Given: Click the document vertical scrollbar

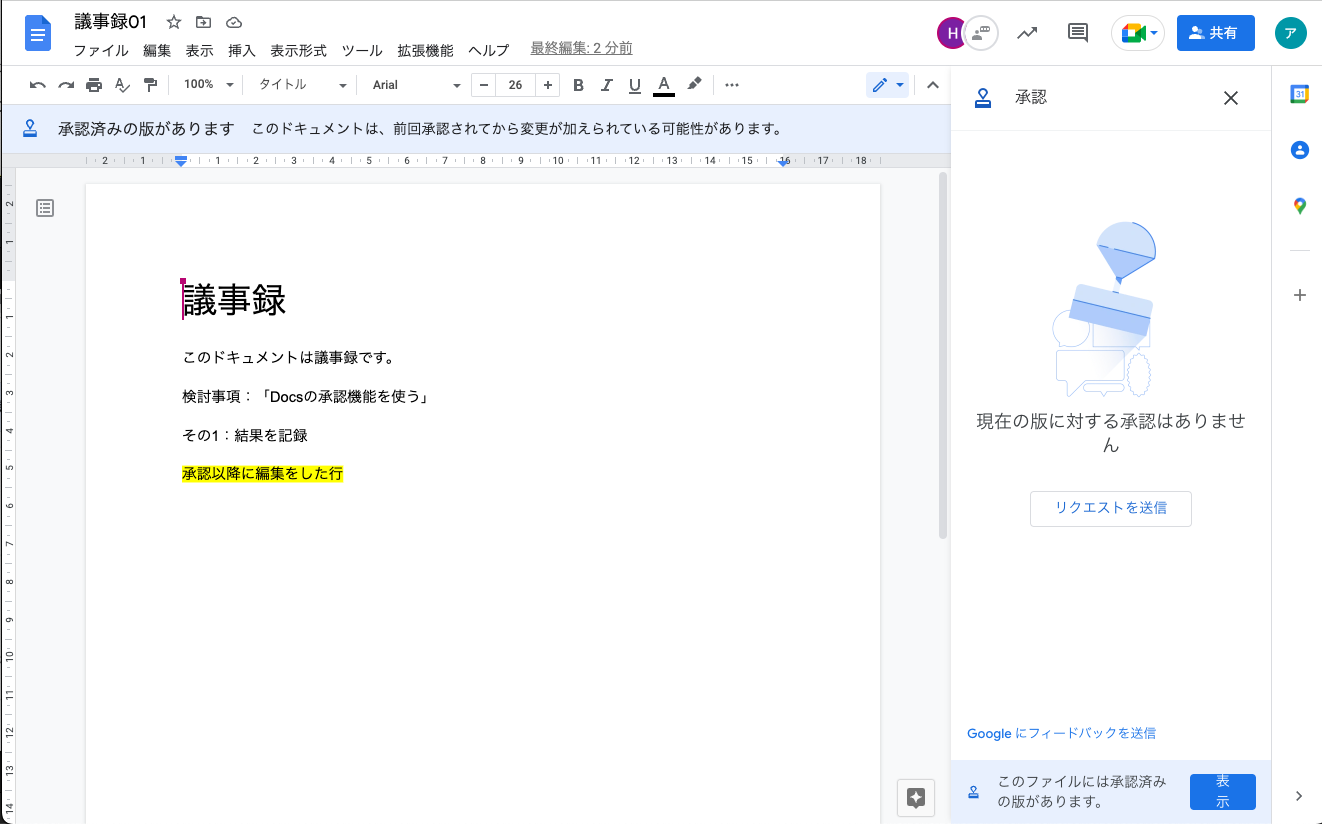Looking at the screenshot, I should [x=942, y=355].
